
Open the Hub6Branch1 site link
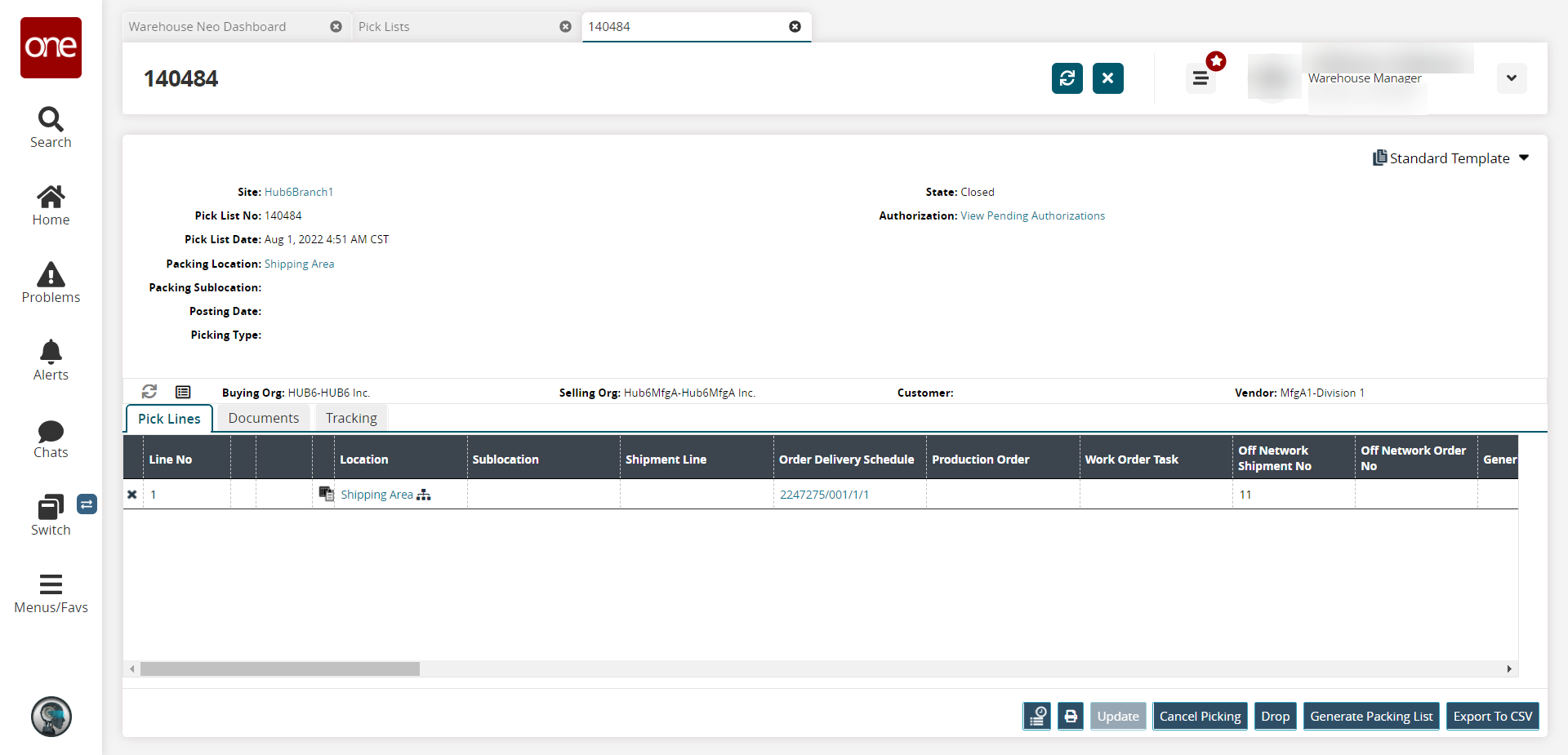299,192
